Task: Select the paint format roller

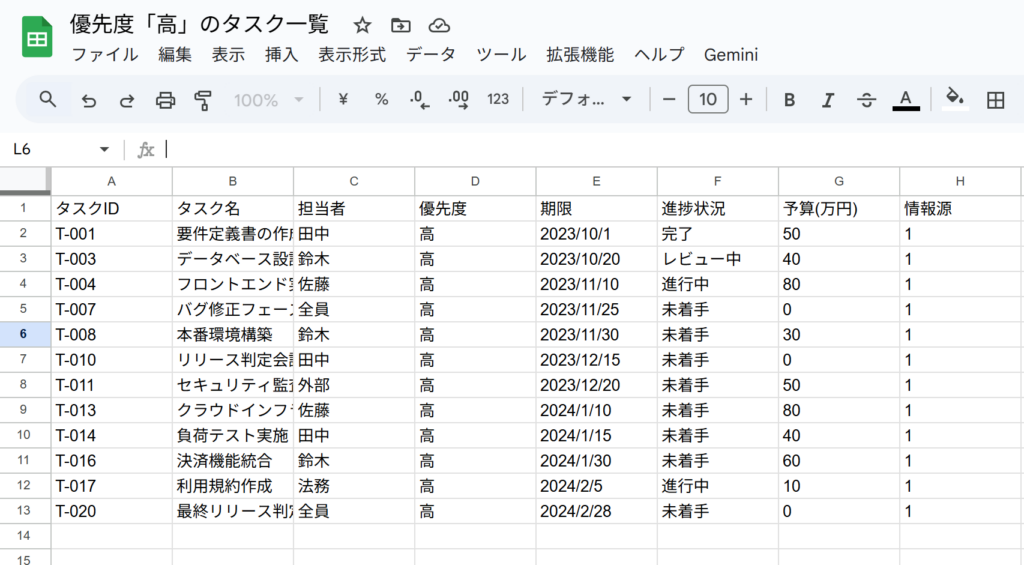Action: pyautogui.click(x=203, y=99)
